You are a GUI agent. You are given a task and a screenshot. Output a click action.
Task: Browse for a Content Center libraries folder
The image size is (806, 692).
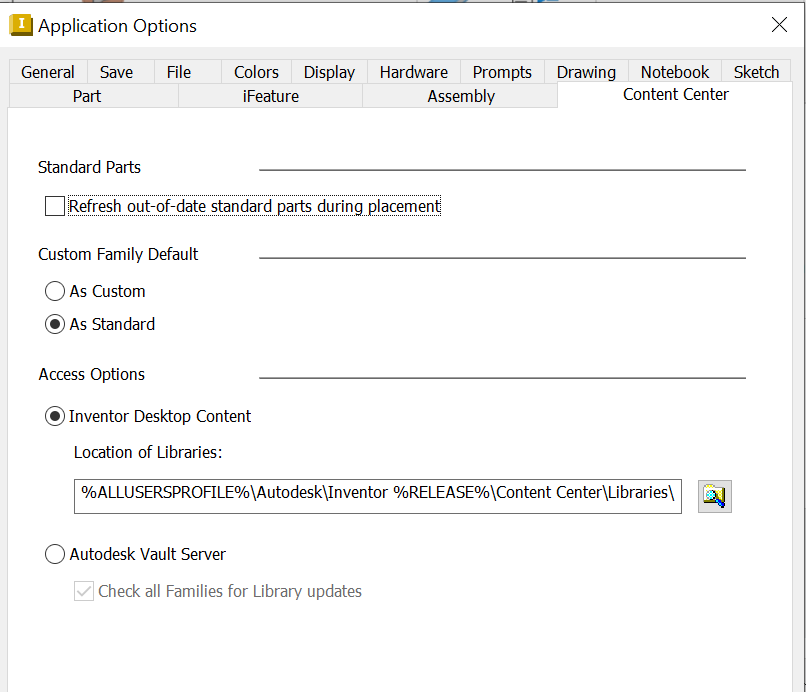click(x=714, y=496)
